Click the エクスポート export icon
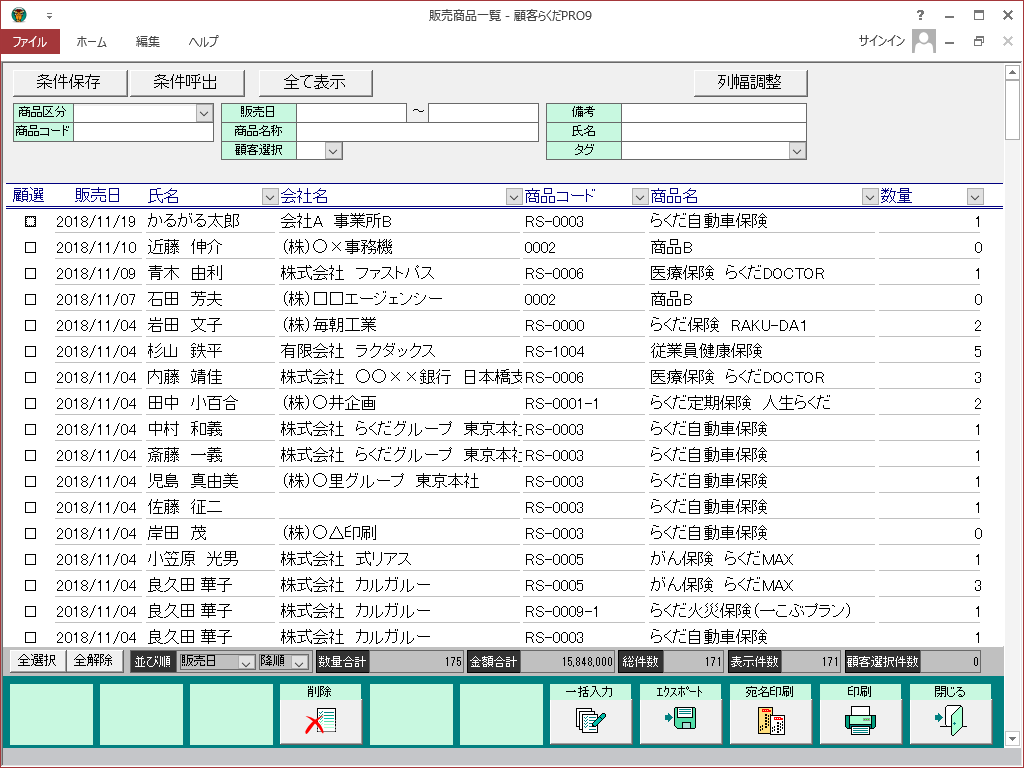The height and width of the screenshot is (768, 1024). [680, 714]
